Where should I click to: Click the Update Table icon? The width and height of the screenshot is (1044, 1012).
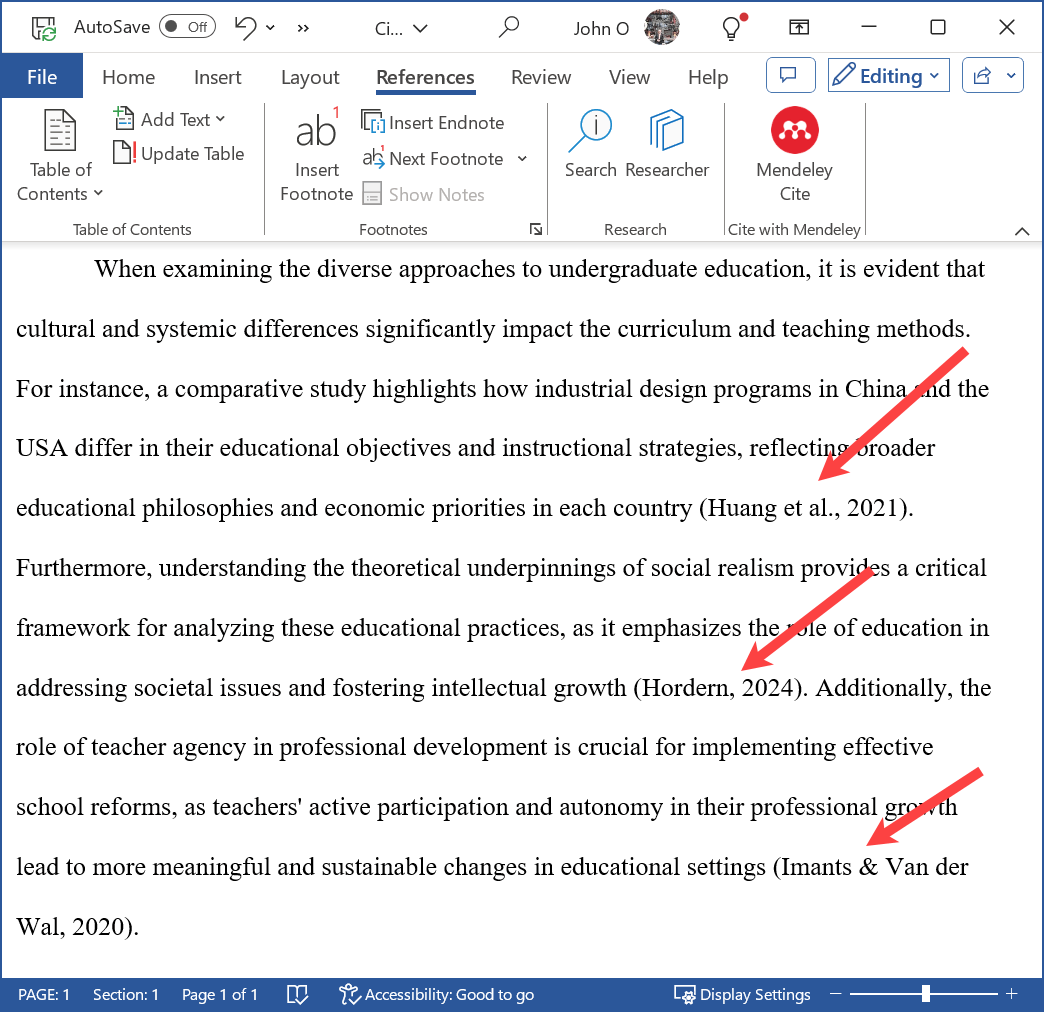(x=178, y=153)
